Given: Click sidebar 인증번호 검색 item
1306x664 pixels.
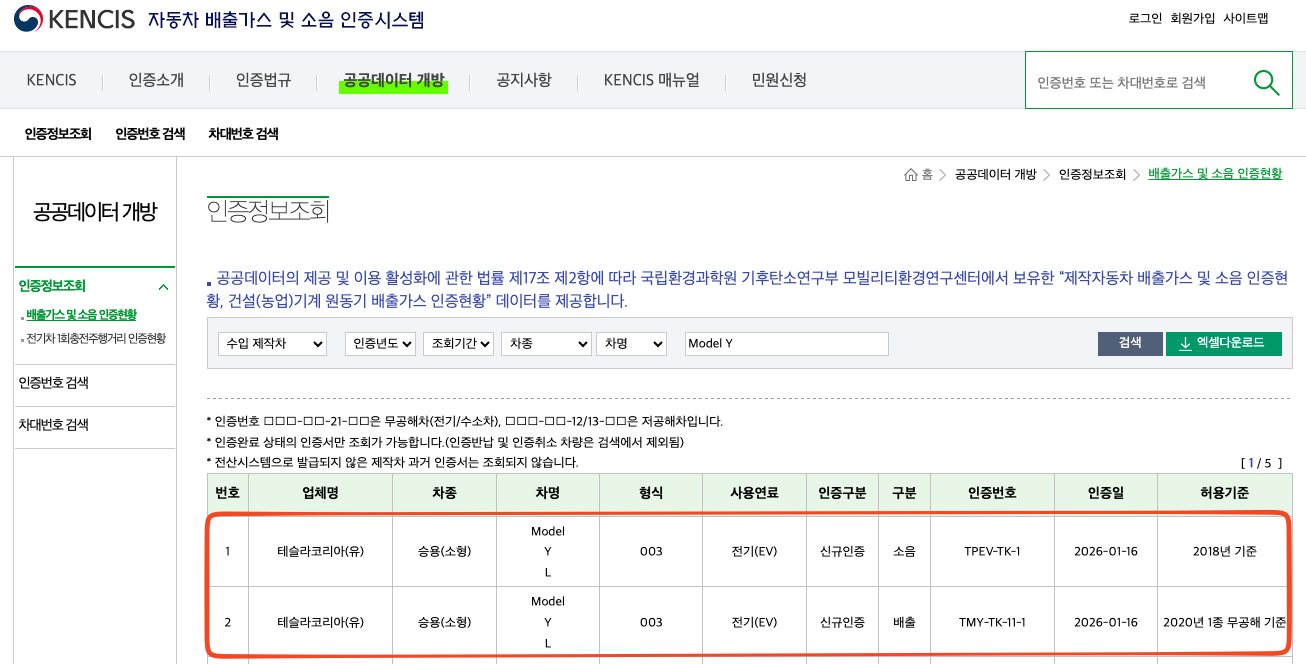Looking at the screenshot, I should (x=53, y=383).
